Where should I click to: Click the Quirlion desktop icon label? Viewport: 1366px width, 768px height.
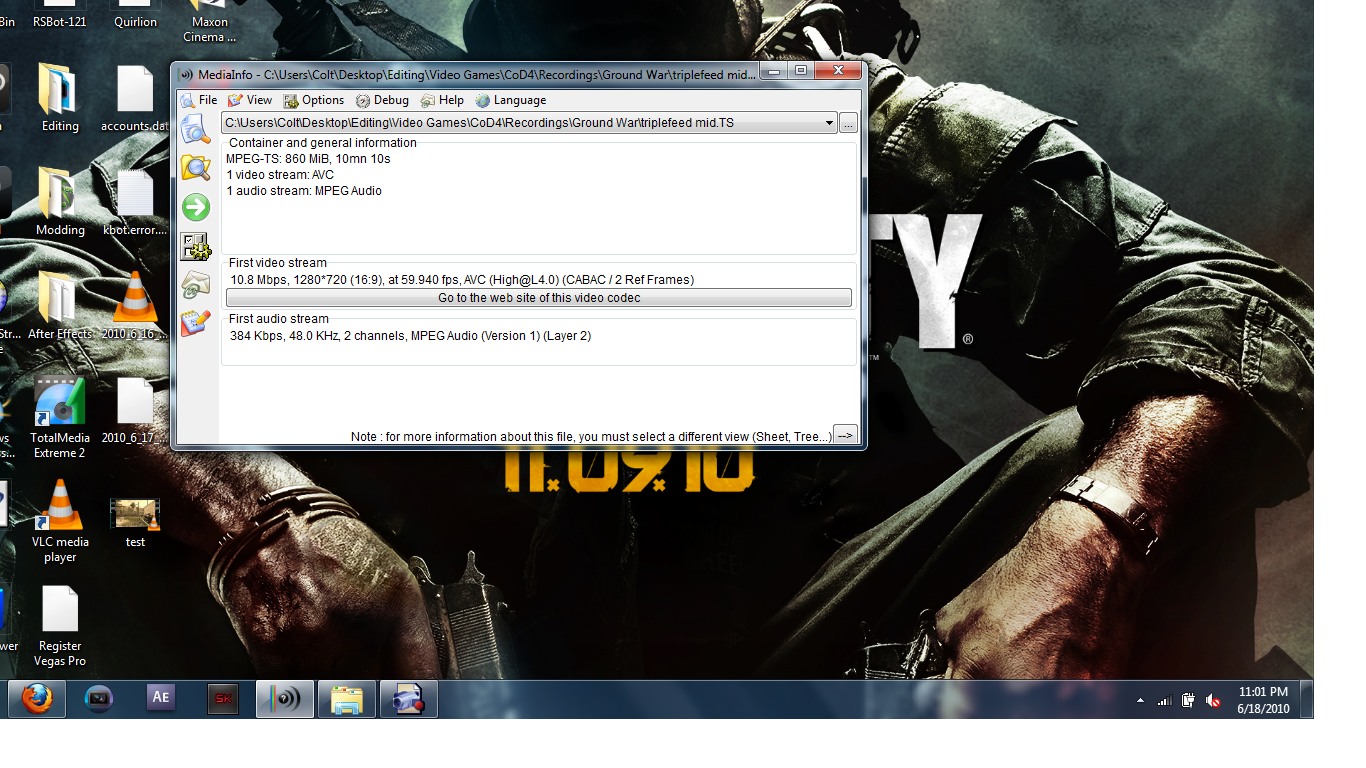tap(135, 22)
